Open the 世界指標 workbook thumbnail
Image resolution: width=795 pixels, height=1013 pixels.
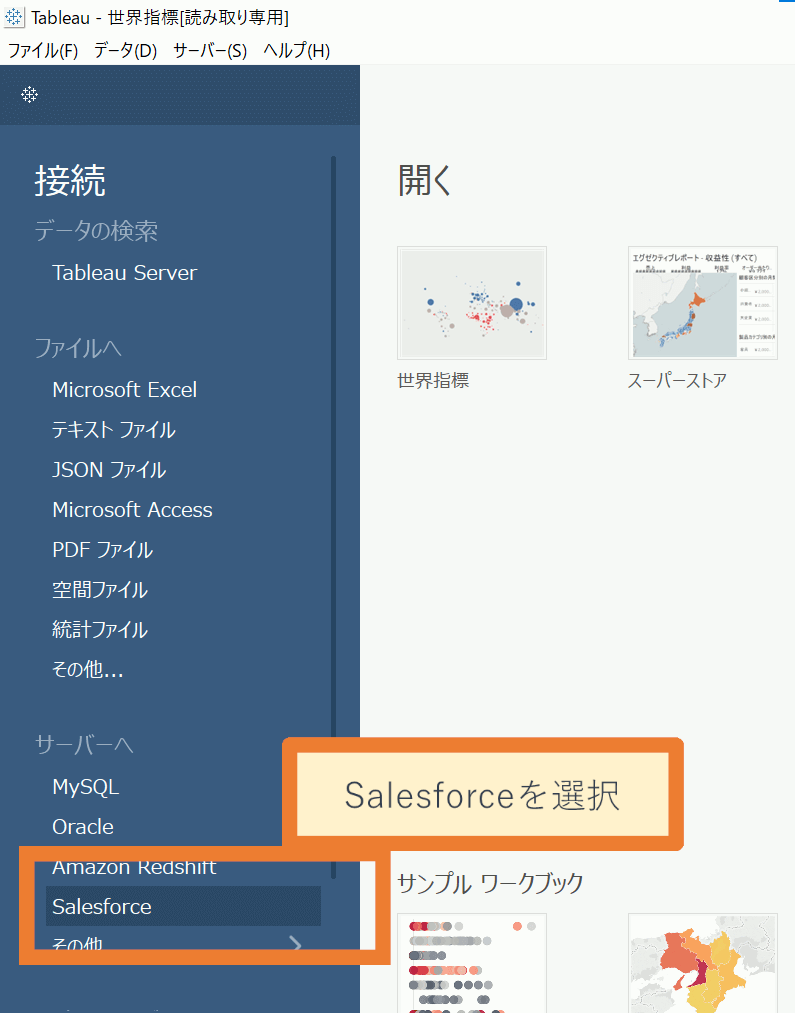pyautogui.click(x=472, y=303)
